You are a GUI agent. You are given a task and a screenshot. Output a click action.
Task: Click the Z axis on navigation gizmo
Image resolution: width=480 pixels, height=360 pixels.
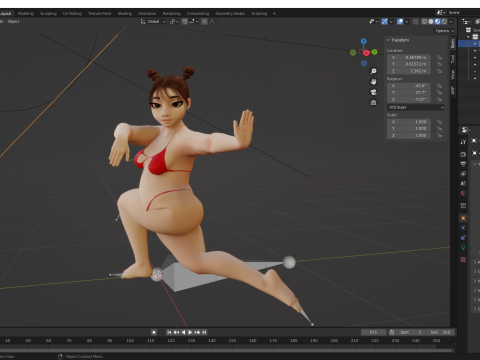pos(364,41)
